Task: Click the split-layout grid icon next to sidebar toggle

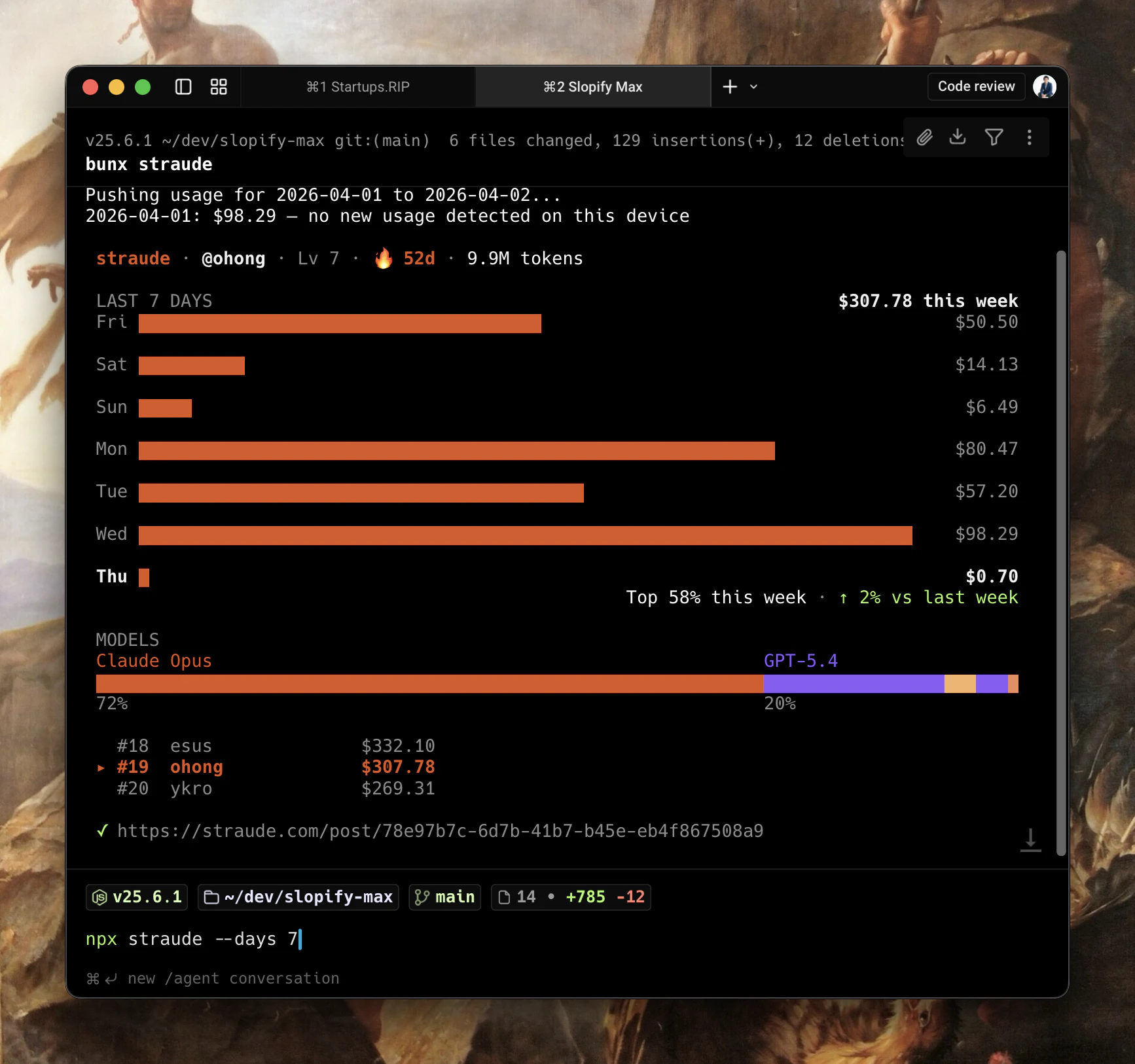Action: point(218,86)
